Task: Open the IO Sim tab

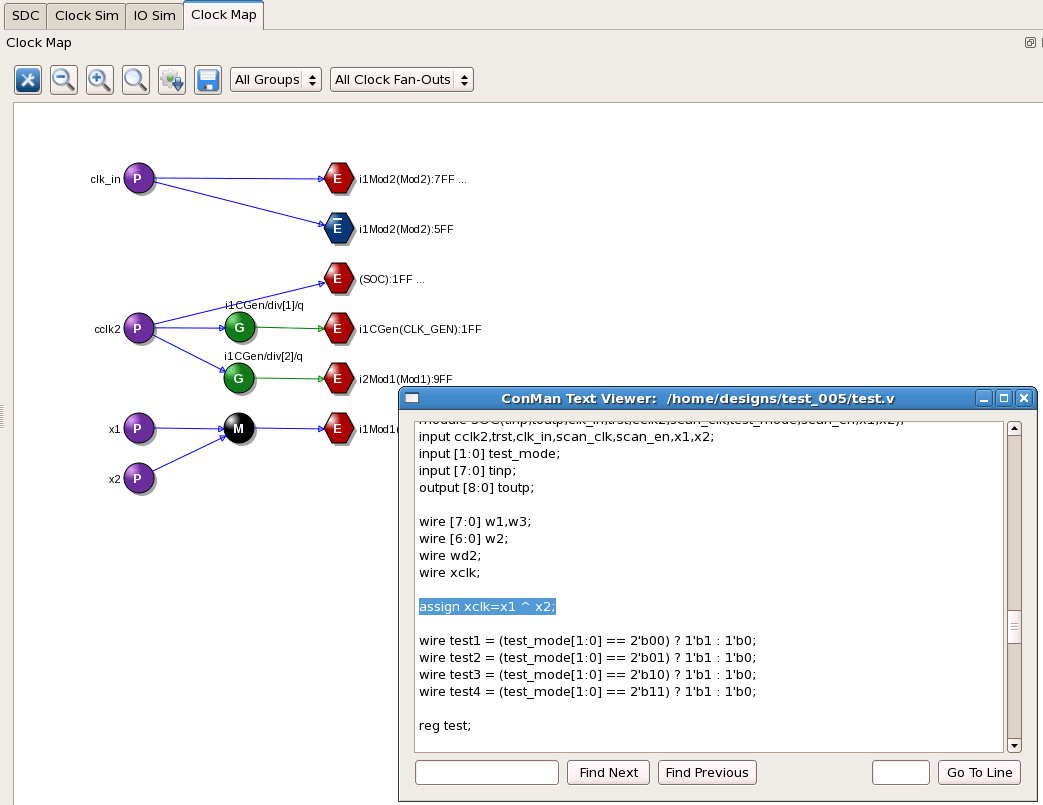Action: coord(154,15)
